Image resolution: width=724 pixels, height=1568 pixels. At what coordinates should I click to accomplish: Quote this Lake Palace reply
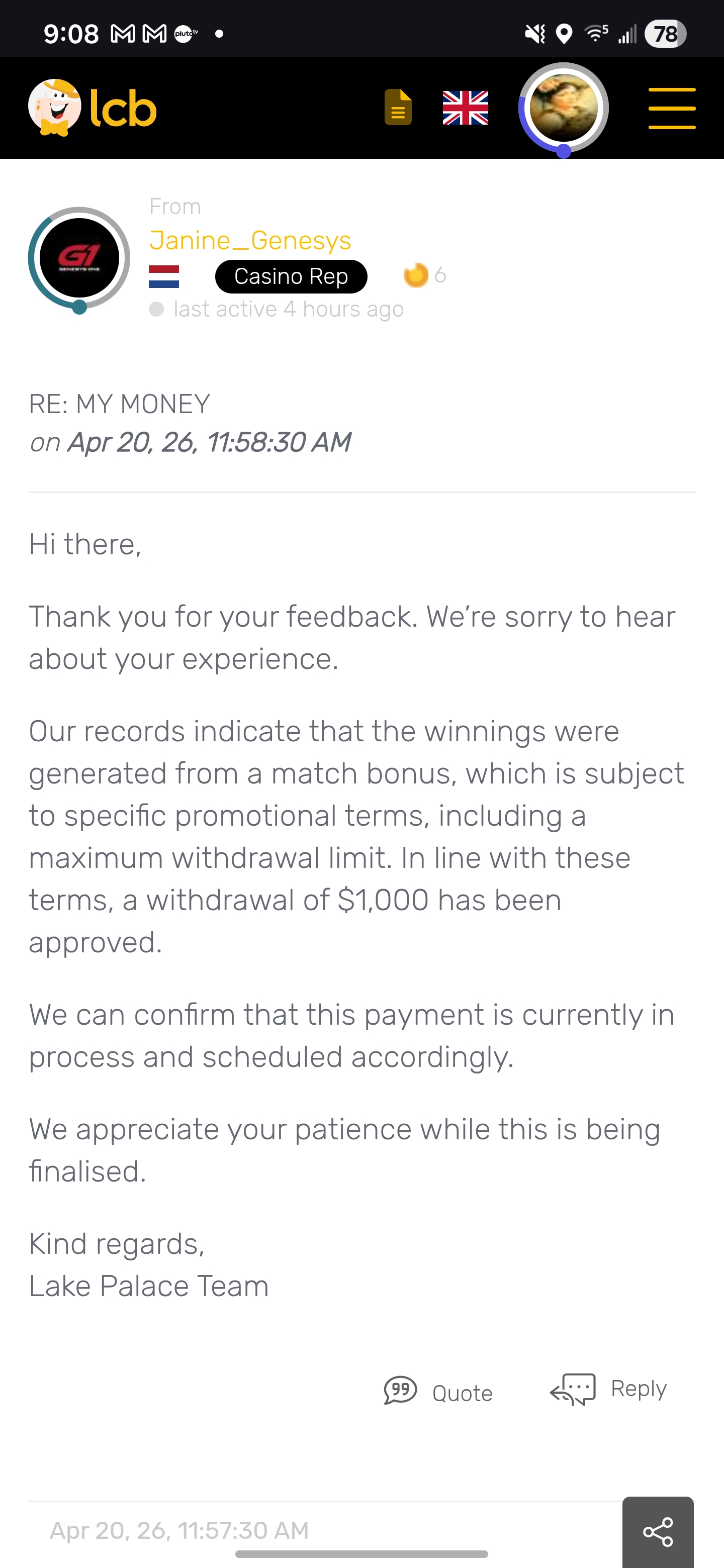(462, 1393)
